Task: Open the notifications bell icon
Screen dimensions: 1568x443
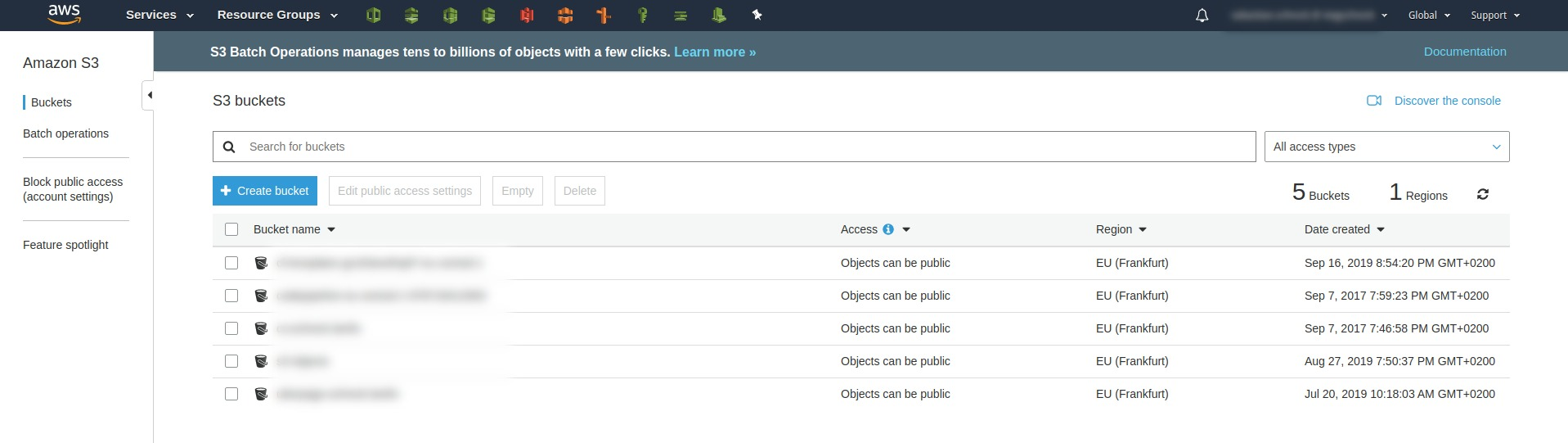Action: (1202, 15)
